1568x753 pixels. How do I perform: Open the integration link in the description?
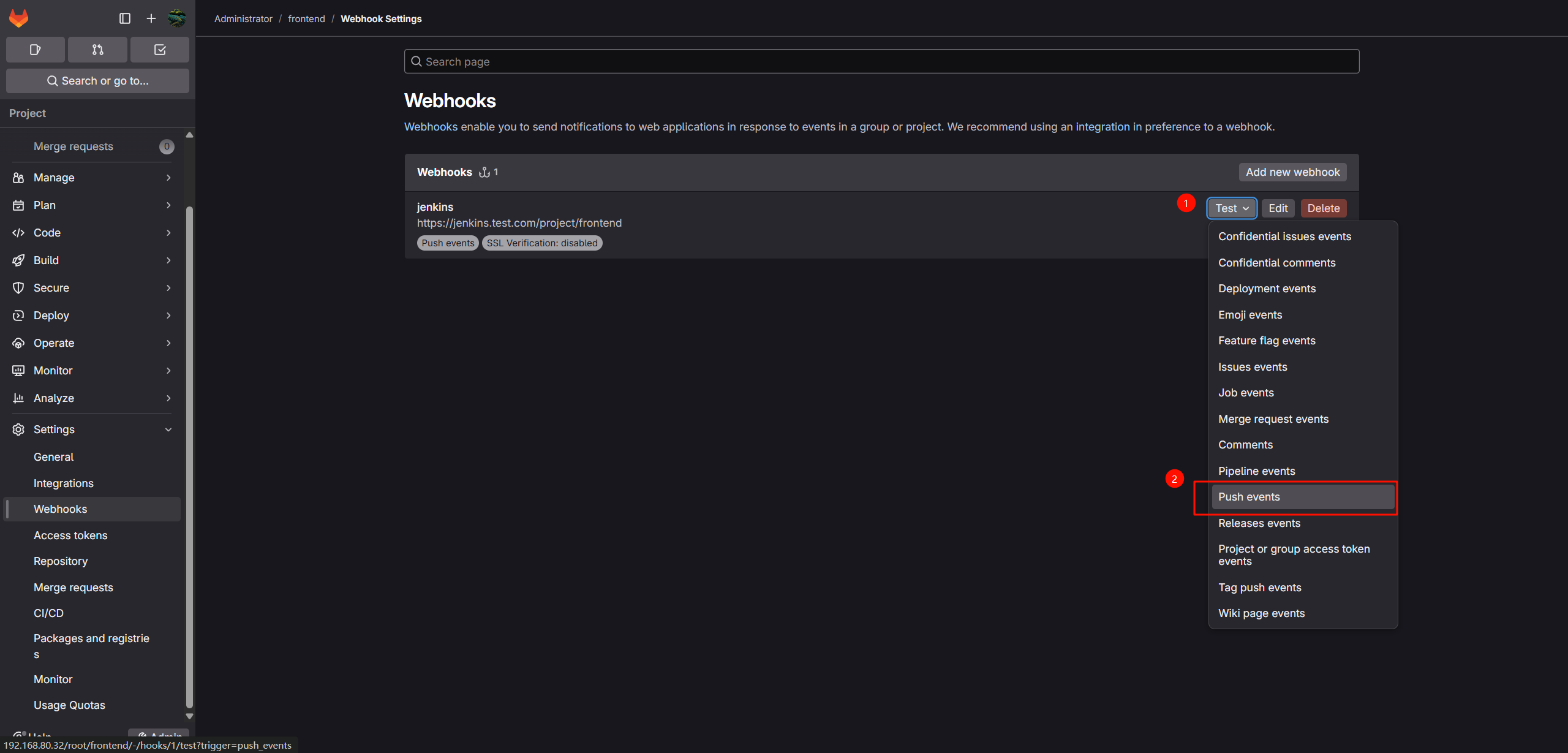click(1102, 126)
